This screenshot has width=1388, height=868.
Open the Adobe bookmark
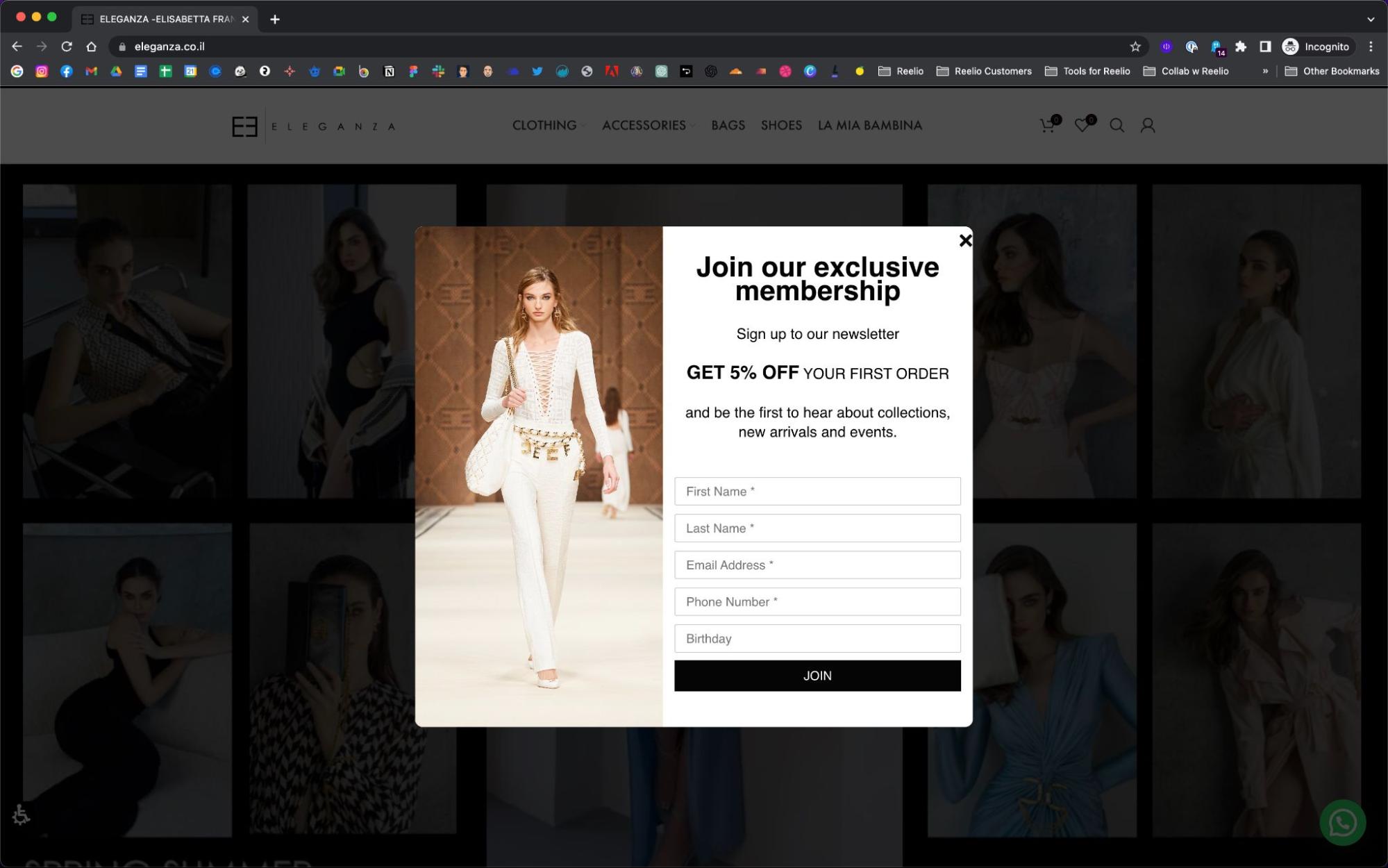click(x=612, y=71)
